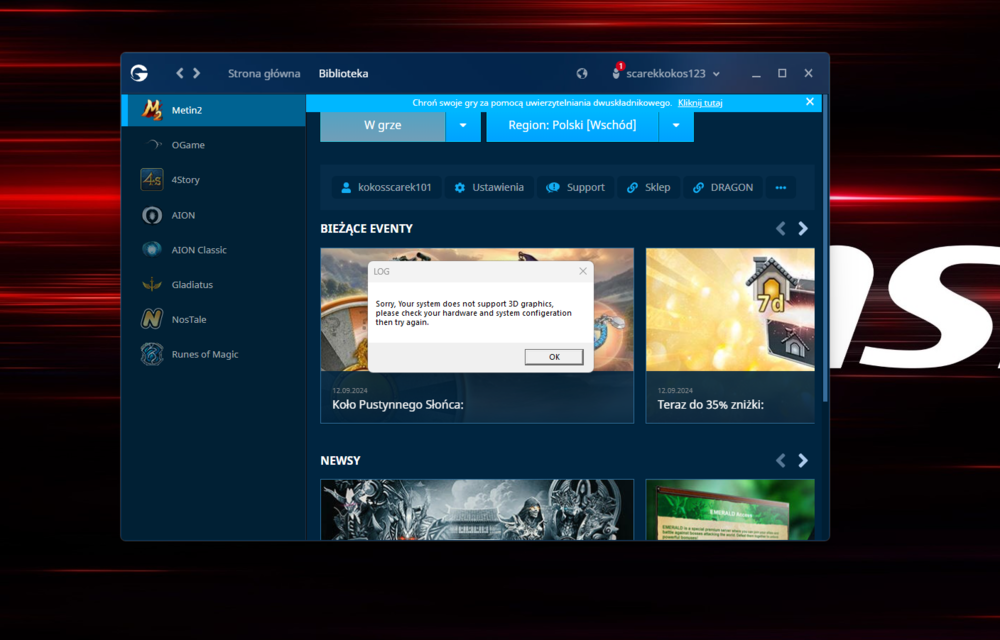
Task: Open the Sklep shop link
Action: (x=649, y=187)
